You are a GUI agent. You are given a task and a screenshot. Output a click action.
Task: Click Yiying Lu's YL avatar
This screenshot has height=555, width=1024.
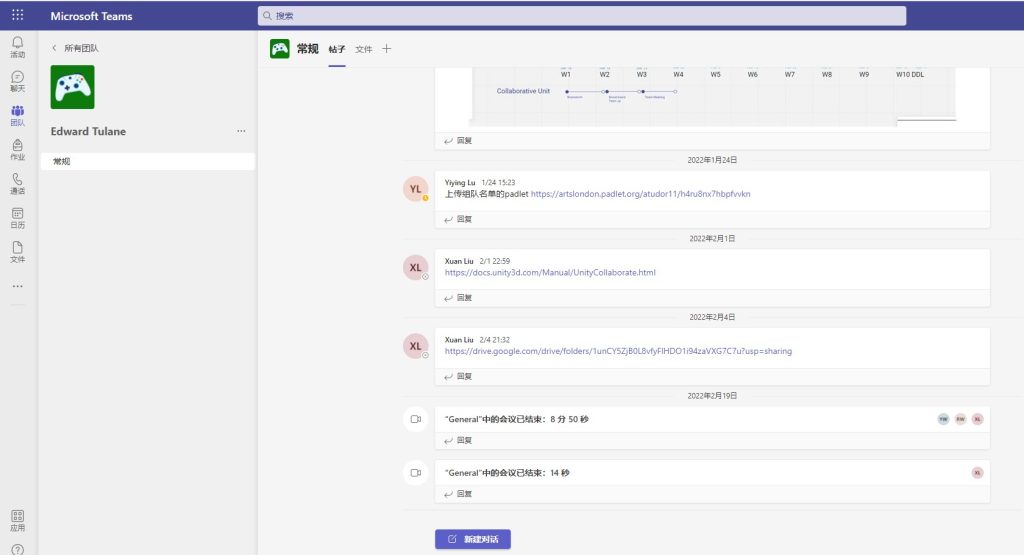[415, 189]
